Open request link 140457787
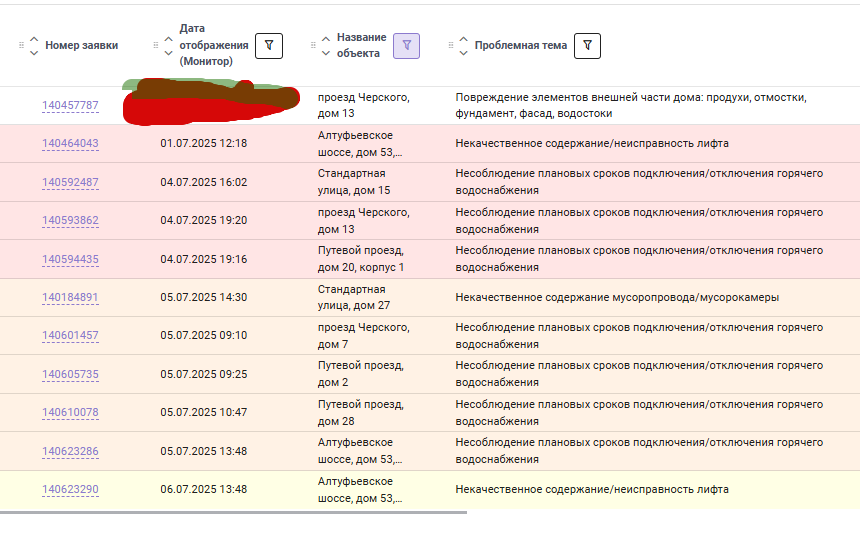 [70, 105]
